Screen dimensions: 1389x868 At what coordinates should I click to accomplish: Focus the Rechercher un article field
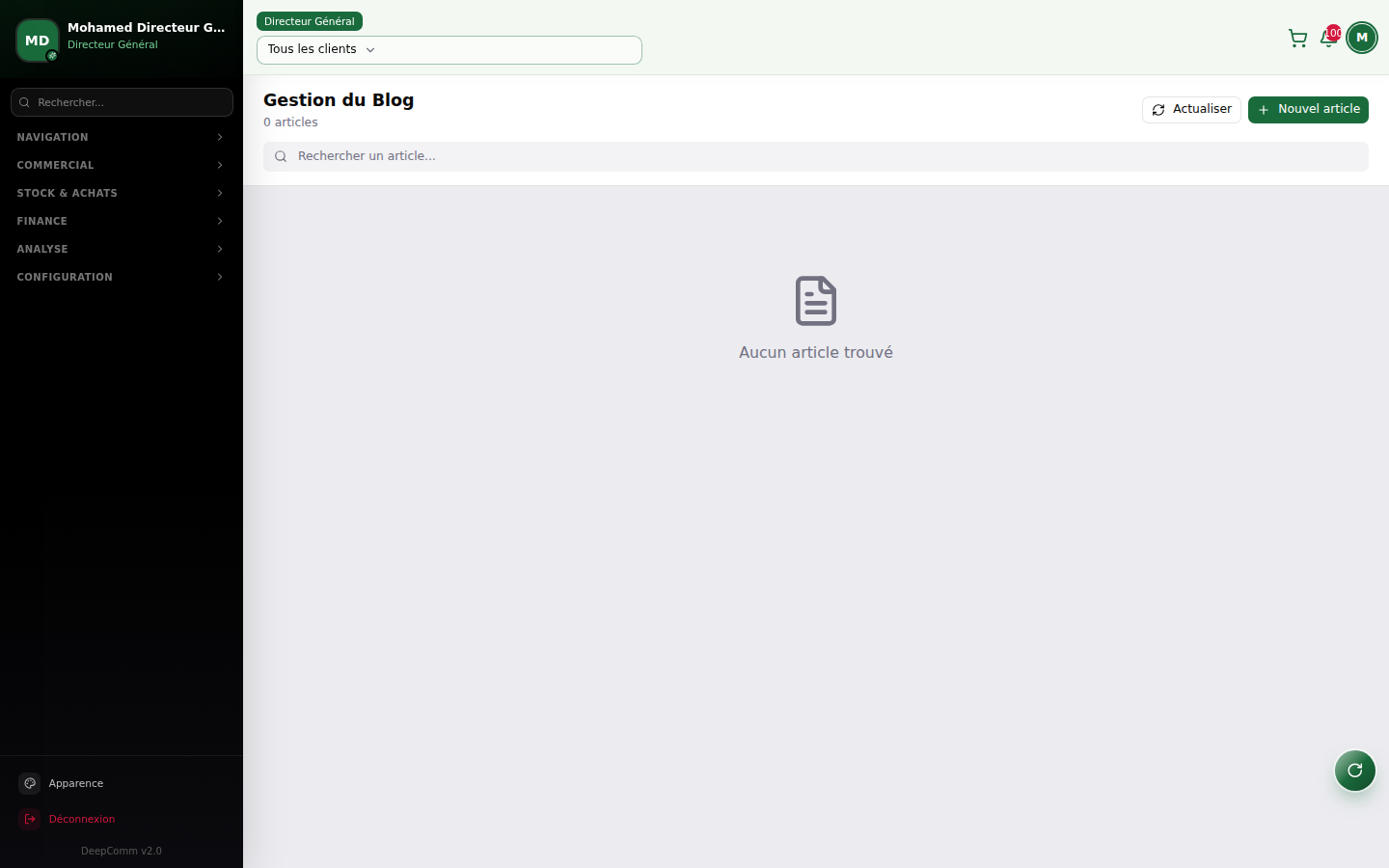coord(816,156)
